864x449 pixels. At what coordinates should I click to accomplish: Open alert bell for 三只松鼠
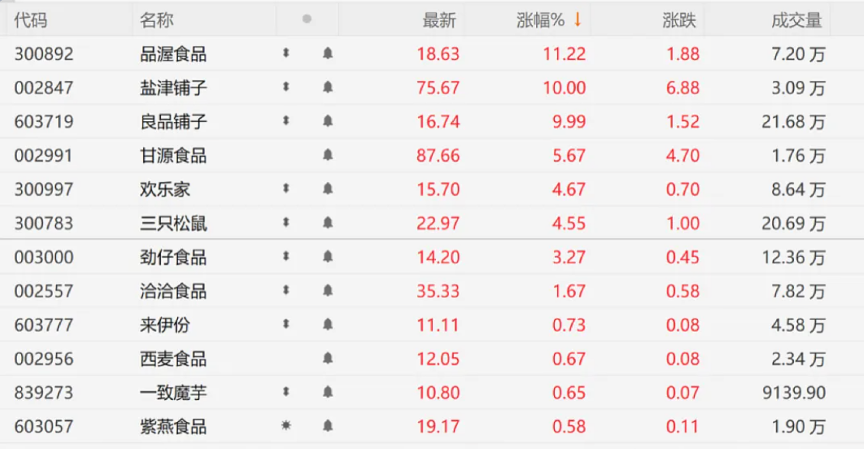point(328,223)
